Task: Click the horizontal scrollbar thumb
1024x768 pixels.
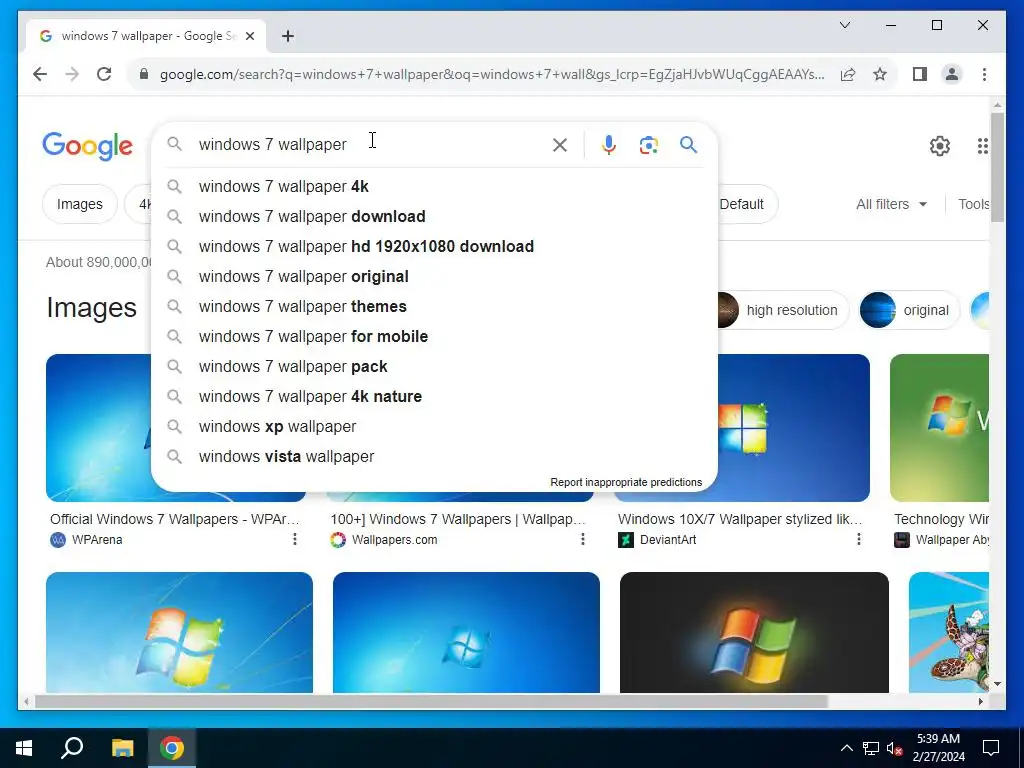Action: pos(431,702)
